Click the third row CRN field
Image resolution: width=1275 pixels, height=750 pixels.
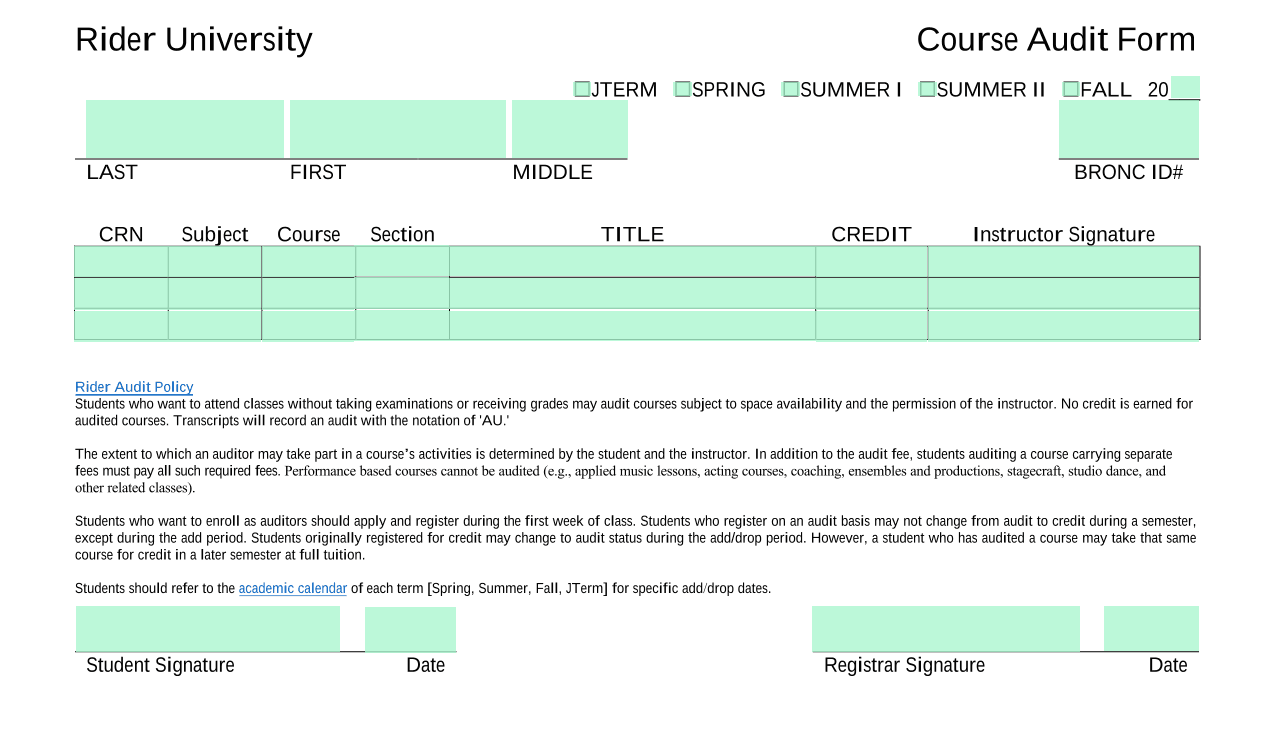pyautogui.click(x=121, y=325)
